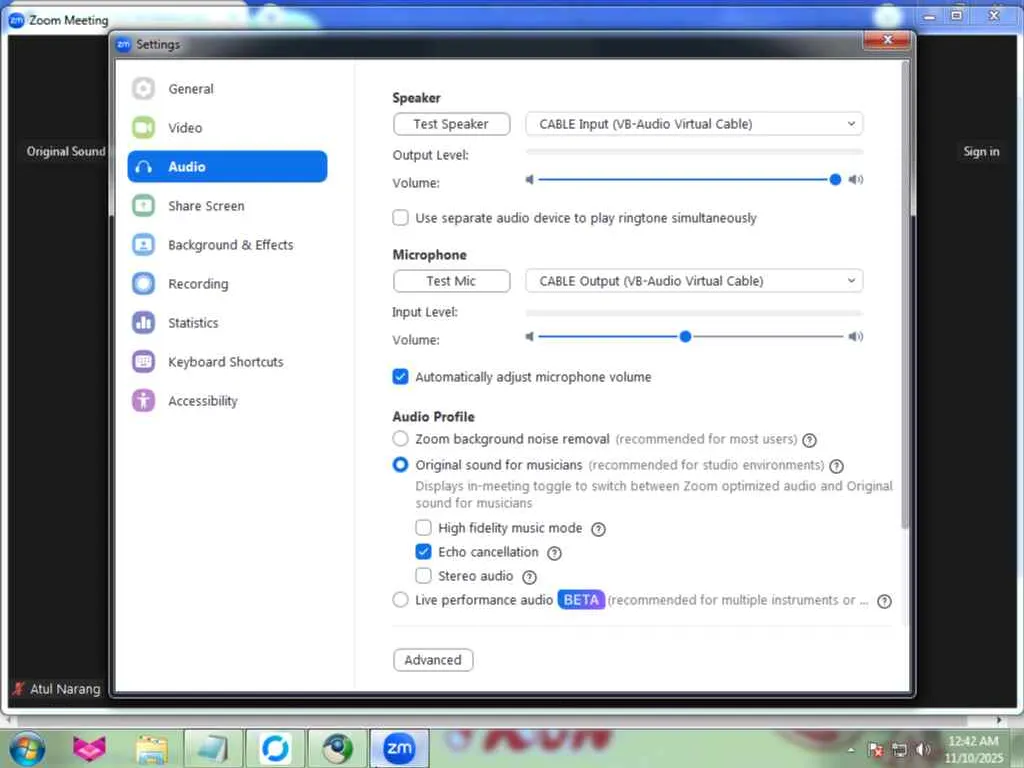Click help icon next to Live performance audio
Screen dimensions: 1024x768
tap(884, 601)
